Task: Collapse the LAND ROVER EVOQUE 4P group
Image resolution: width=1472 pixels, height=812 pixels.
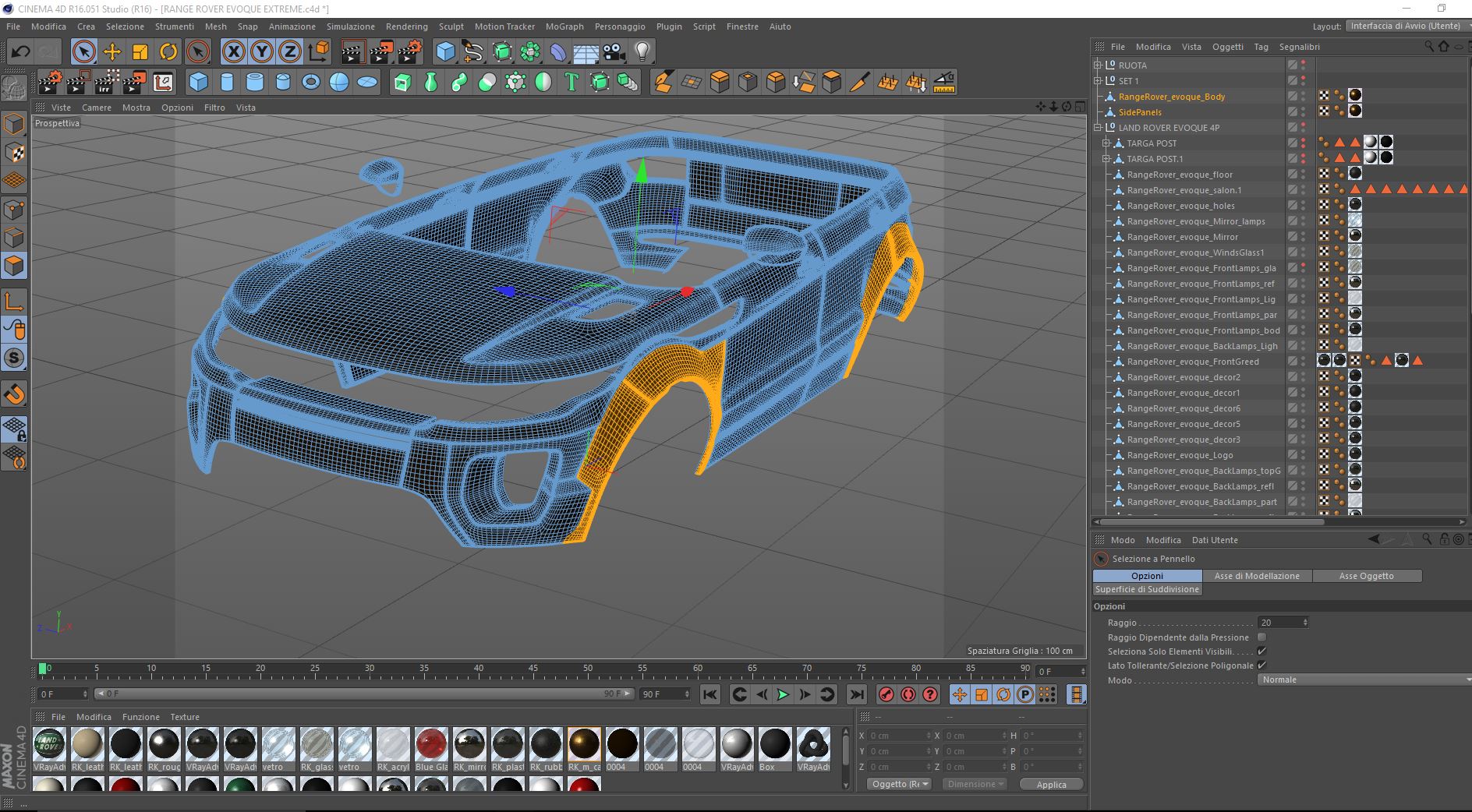Action: point(1098,128)
